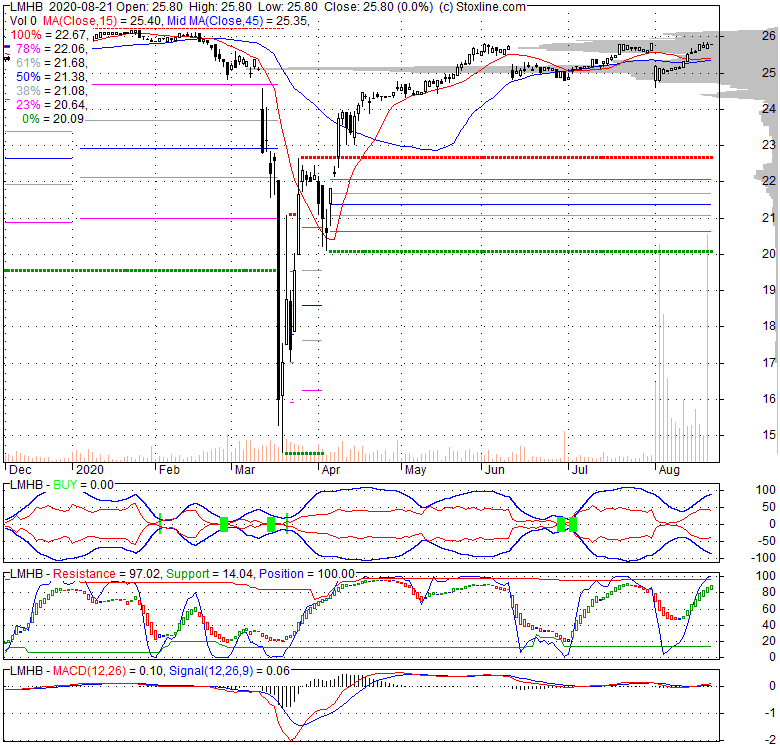Viewport: 780px width, 745px height.
Task: Click the Position = 100.00 label
Action: pyautogui.click(x=307, y=574)
